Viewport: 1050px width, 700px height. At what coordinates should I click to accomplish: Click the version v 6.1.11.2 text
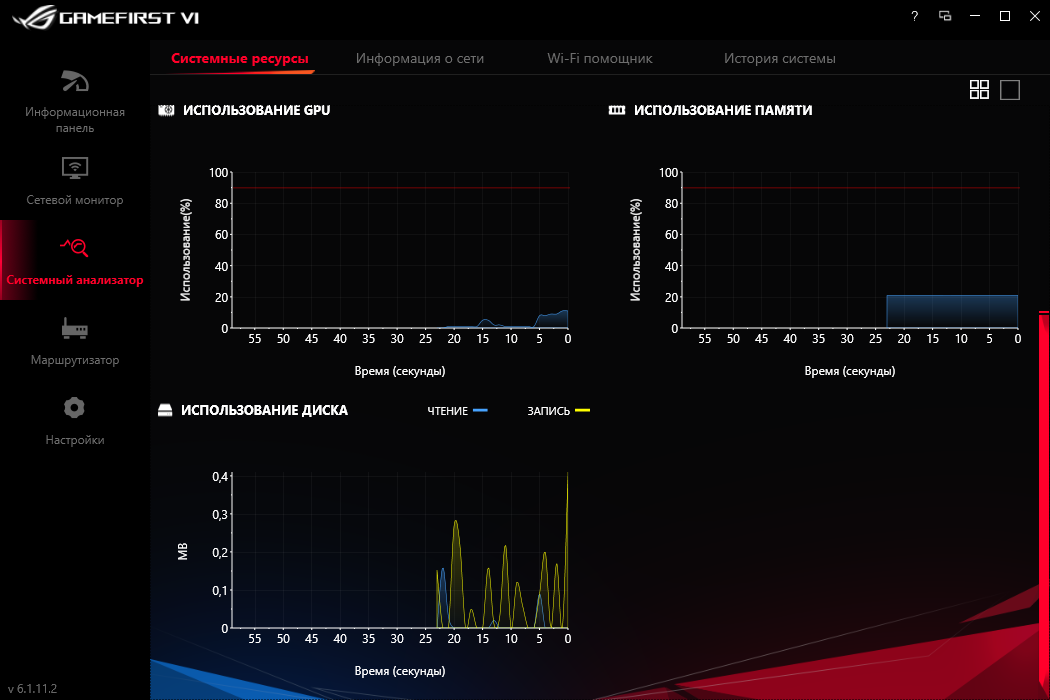coord(32,689)
